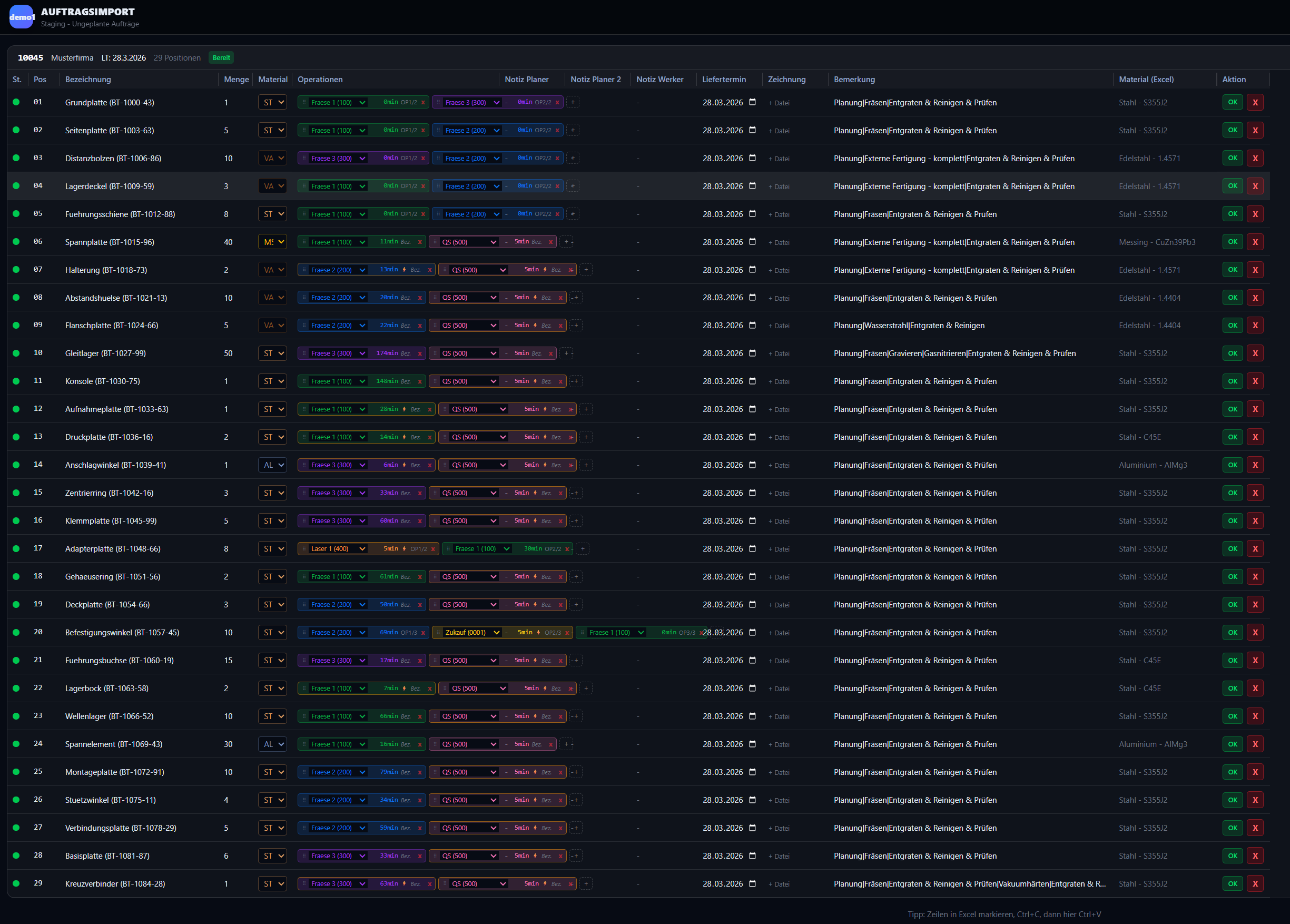Click Liefertermin column header
Image resolution: width=1290 pixels, height=924 pixels.
(724, 80)
